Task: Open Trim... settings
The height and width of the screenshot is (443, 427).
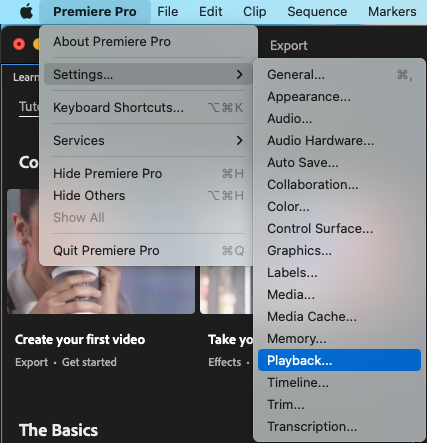Action: point(339,405)
